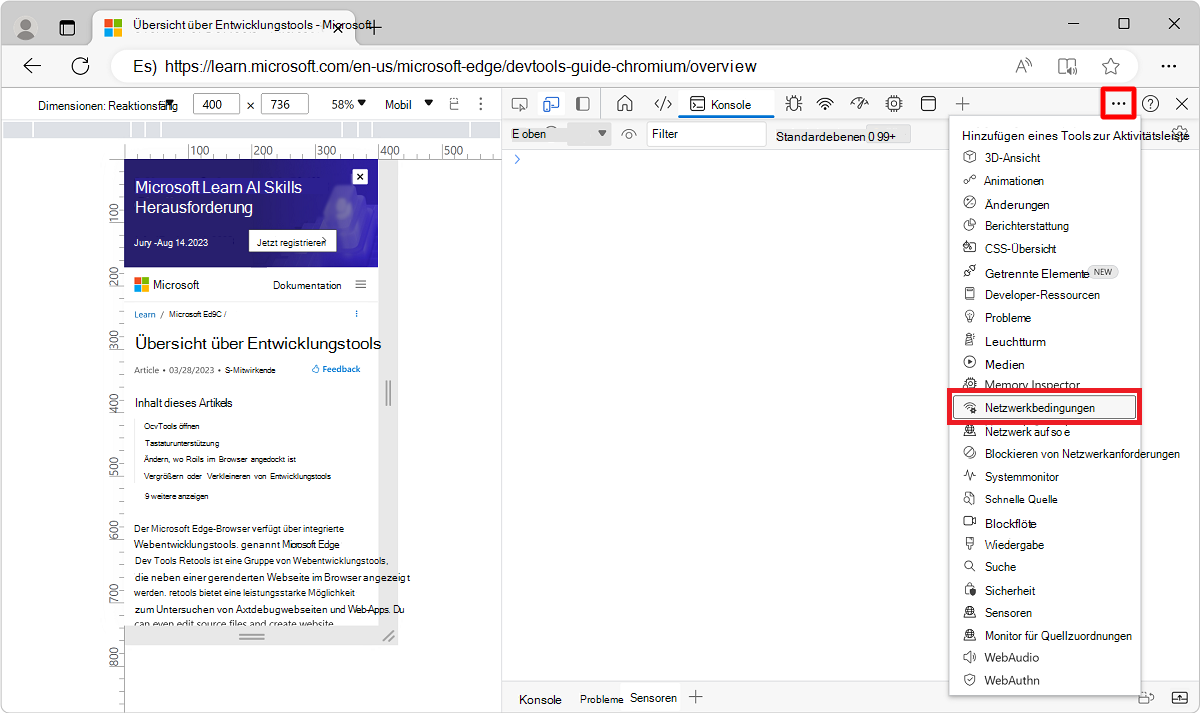Switch to bottom Konsole drawer tab
1200x713 pixels.
pyautogui.click(x=540, y=699)
